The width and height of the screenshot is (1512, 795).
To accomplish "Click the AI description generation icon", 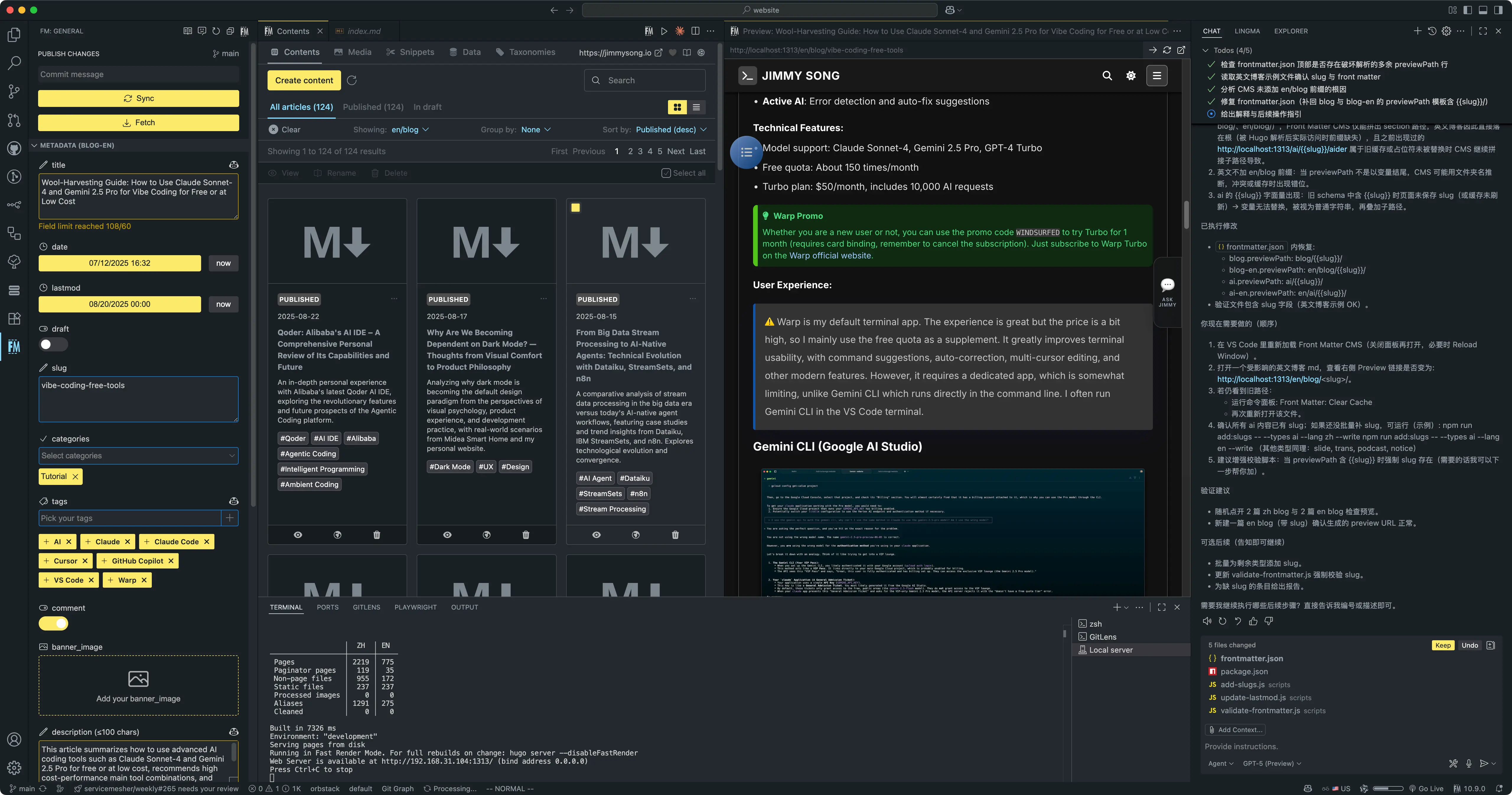I will tap(234, 732).
